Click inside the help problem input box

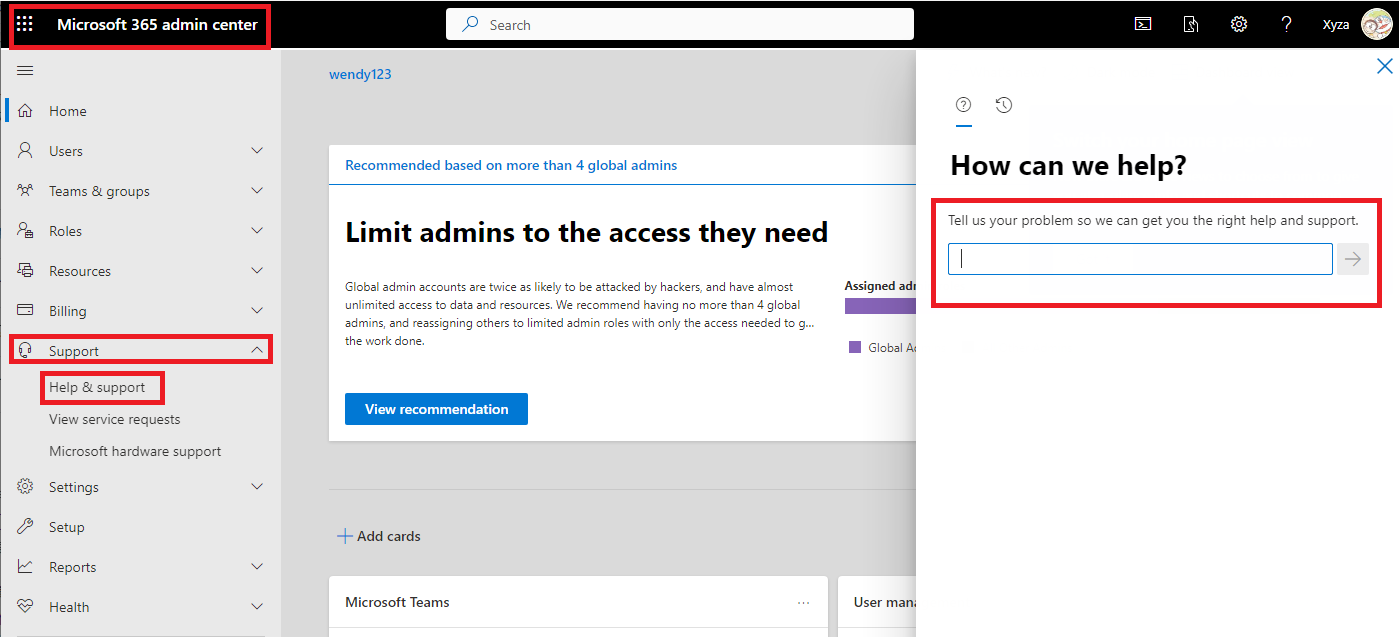1139,258
